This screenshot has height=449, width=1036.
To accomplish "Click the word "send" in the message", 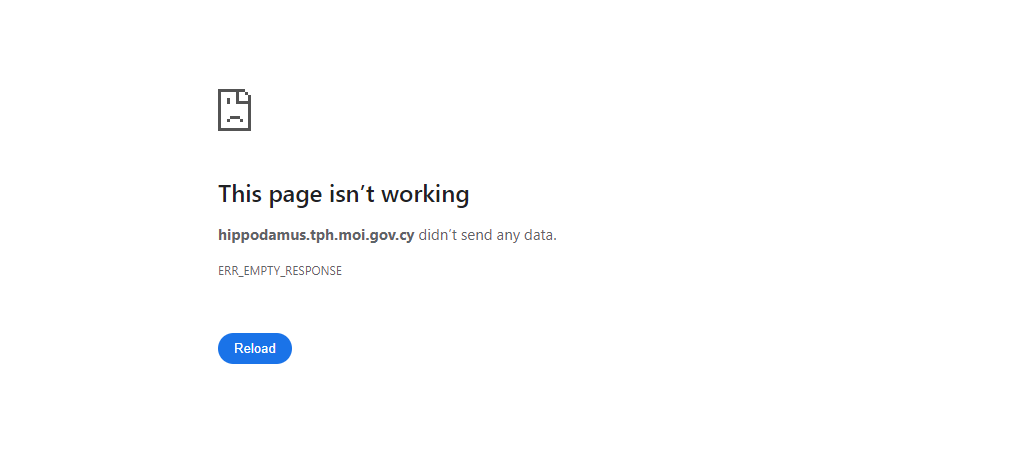I will point(476,235).
